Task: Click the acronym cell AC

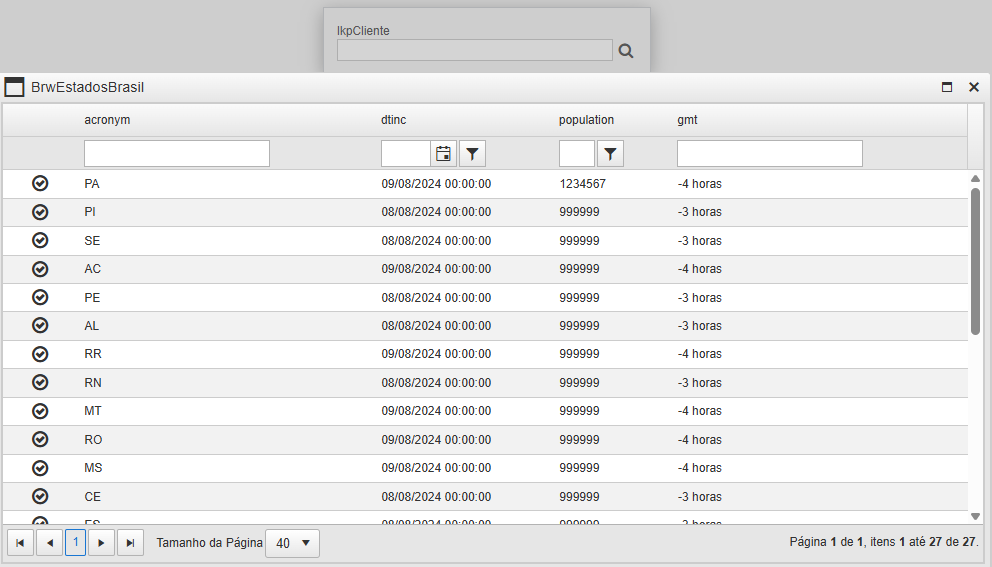Action: (92, 269)
